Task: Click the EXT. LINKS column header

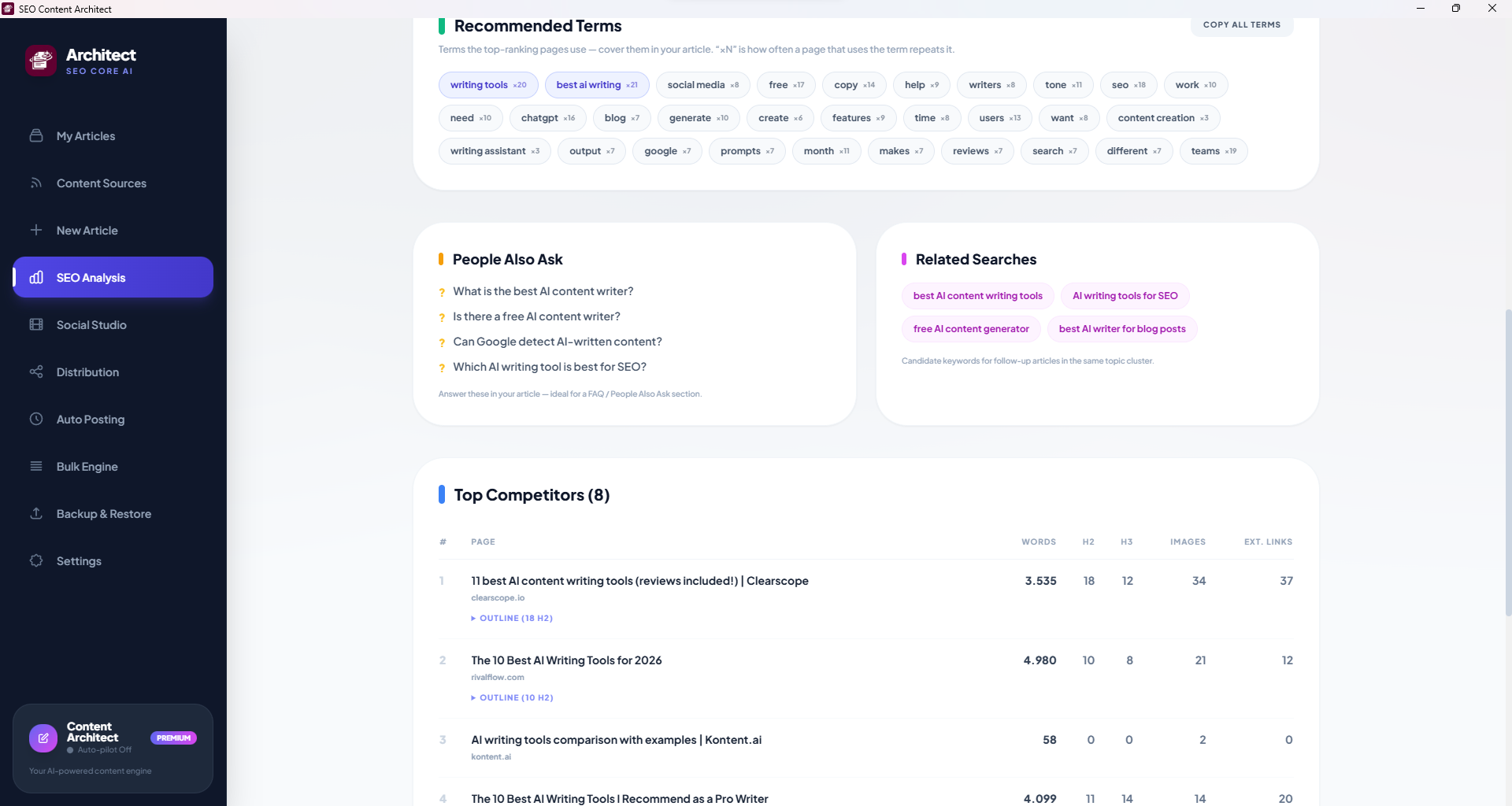Action: [1268, 542]
